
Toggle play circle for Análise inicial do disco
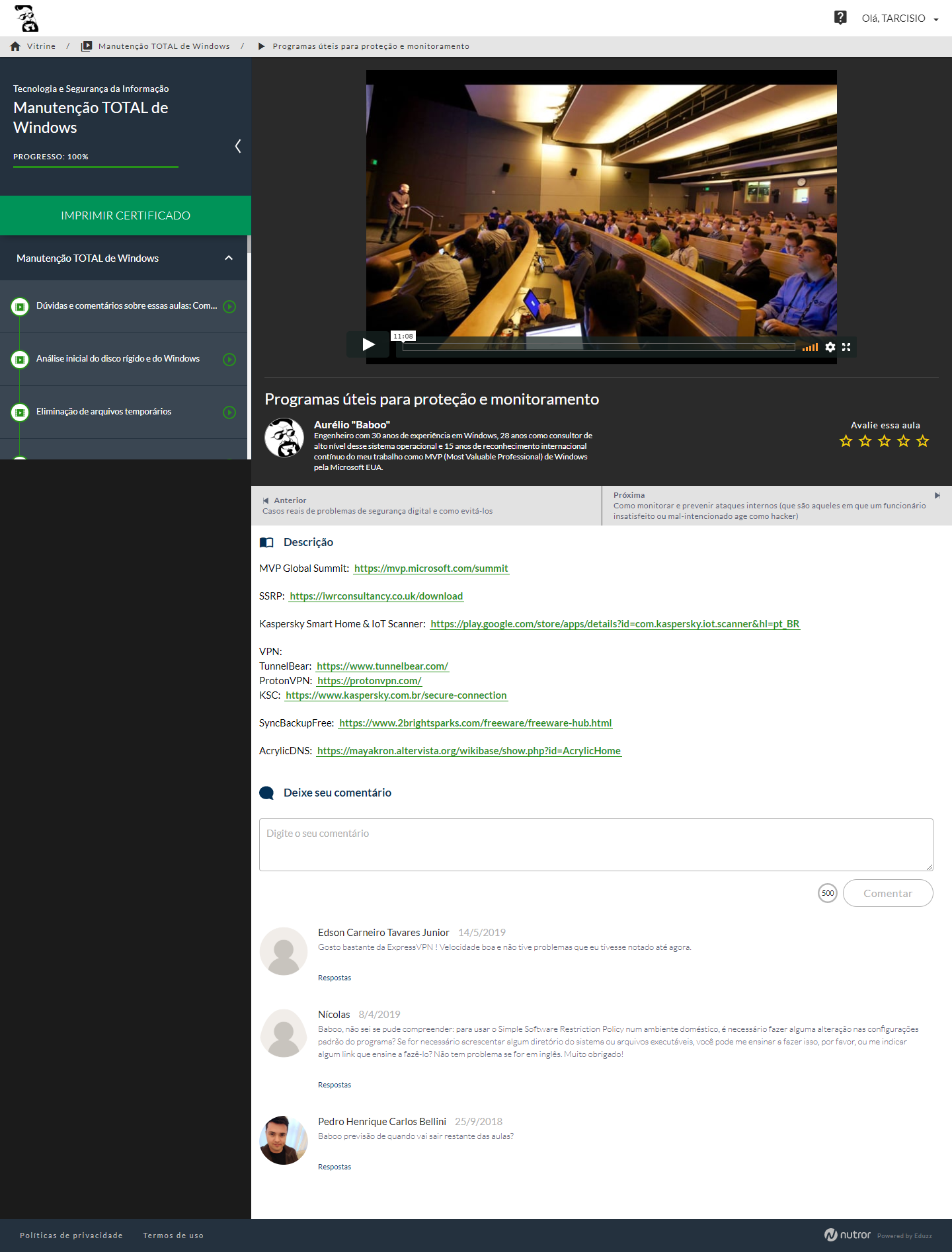pos(229,360)
